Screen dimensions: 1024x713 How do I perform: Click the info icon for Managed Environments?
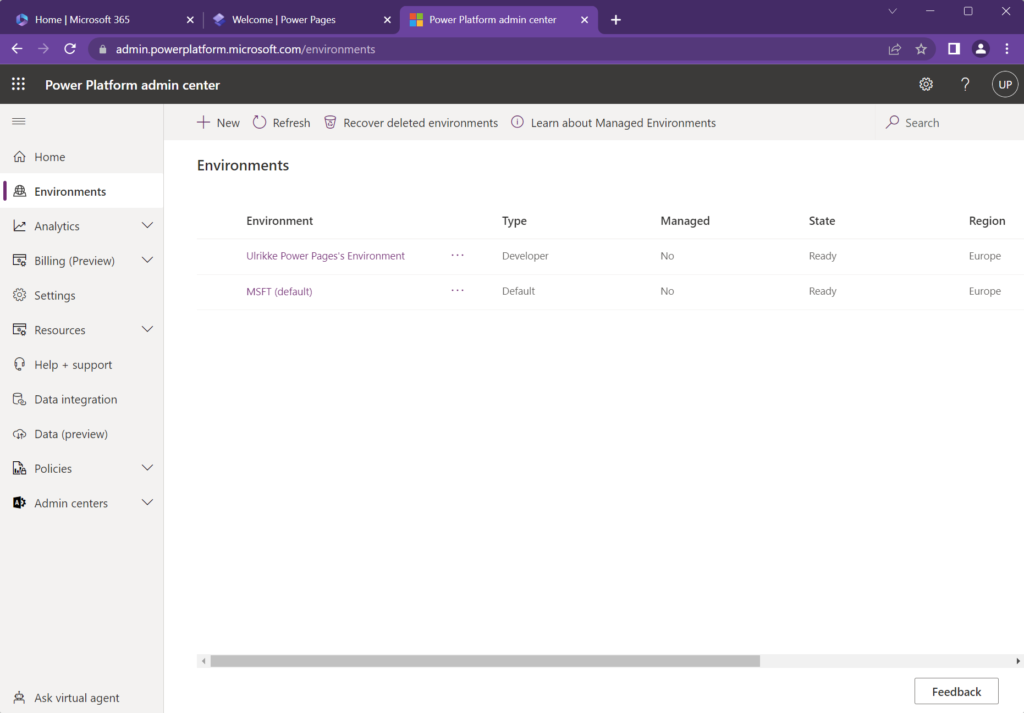(517, 122)
